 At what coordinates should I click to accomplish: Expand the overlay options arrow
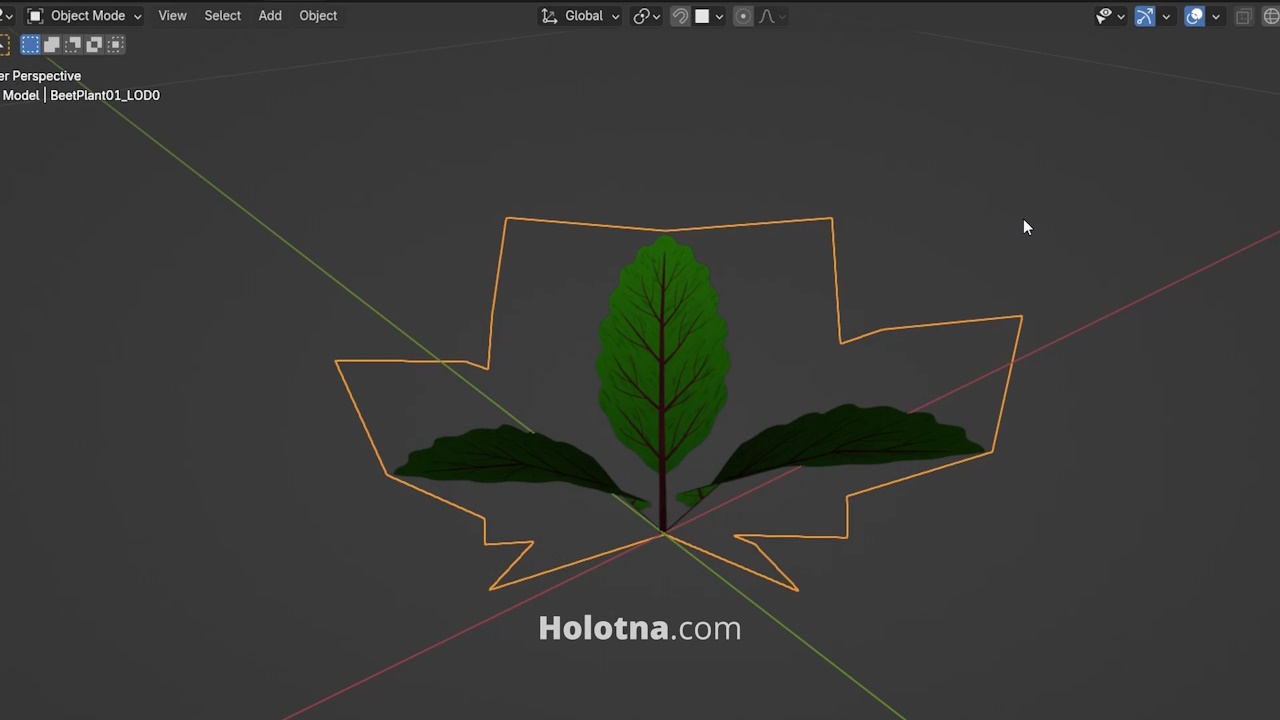1216,16
